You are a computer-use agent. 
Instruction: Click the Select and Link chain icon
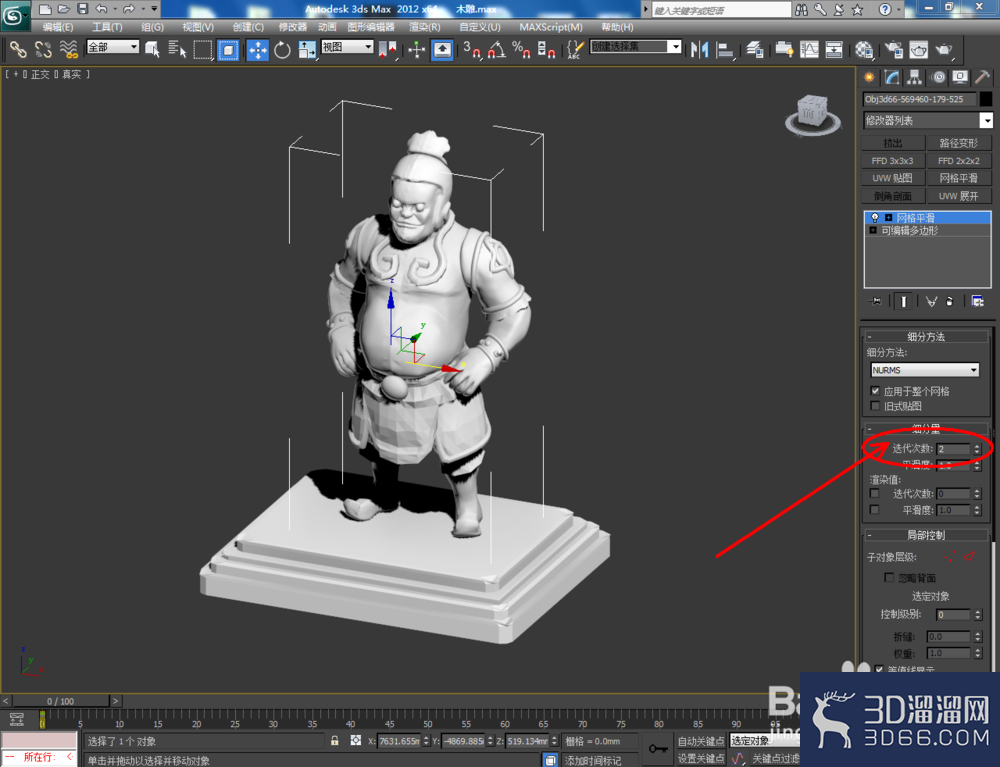click(x=18, y=49)
